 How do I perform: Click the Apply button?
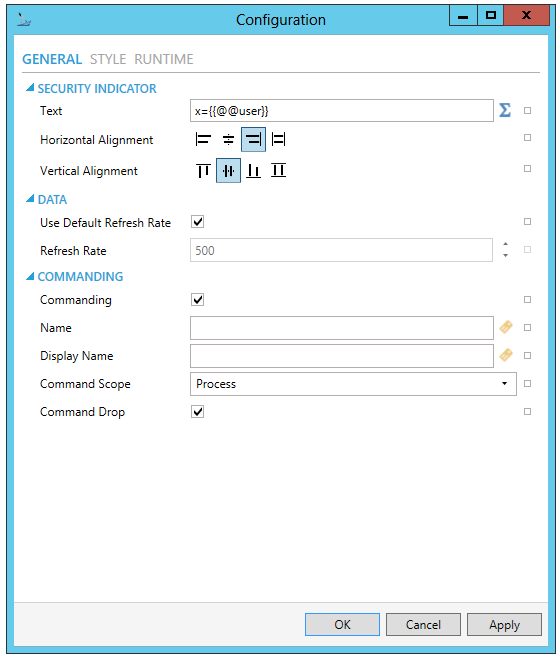(504, 625)
